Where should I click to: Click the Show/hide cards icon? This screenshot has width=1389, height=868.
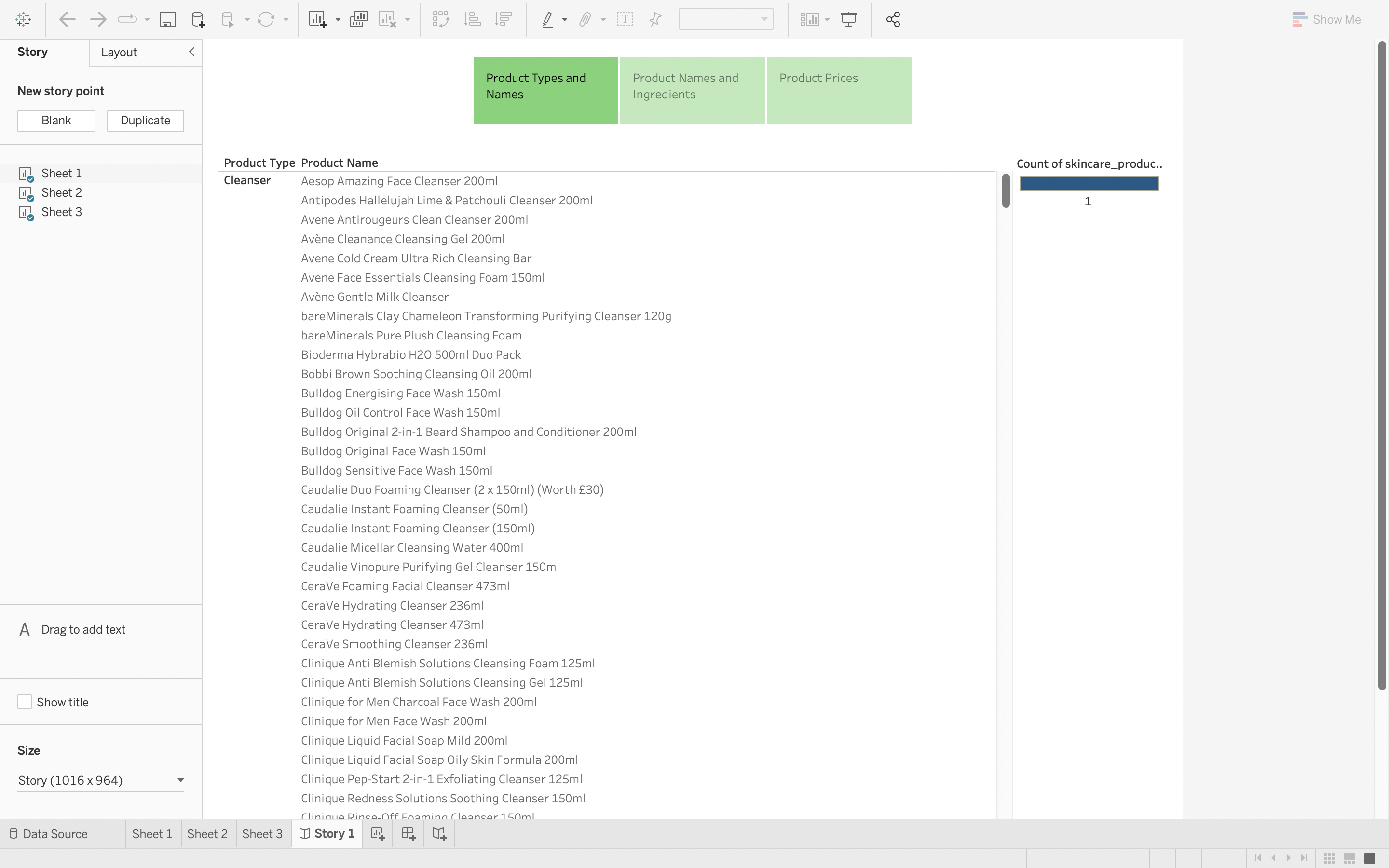pos(809,19)
